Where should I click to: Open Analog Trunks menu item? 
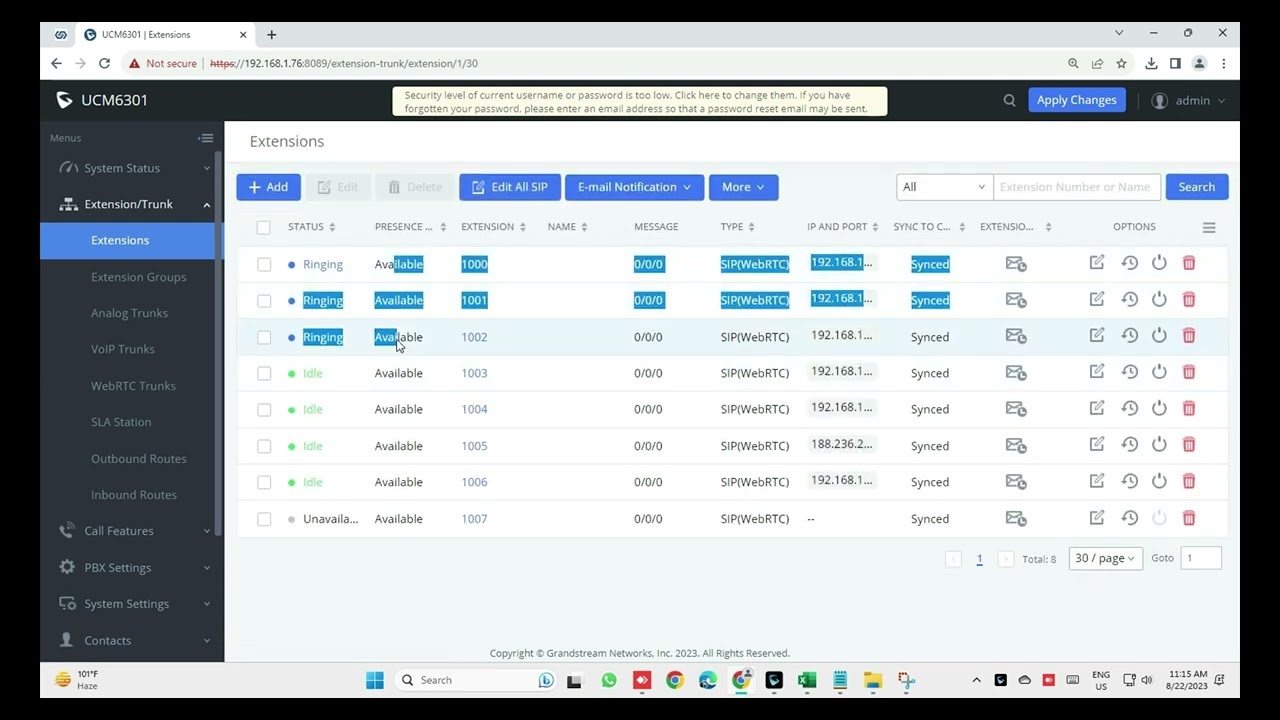coord(129,313)
